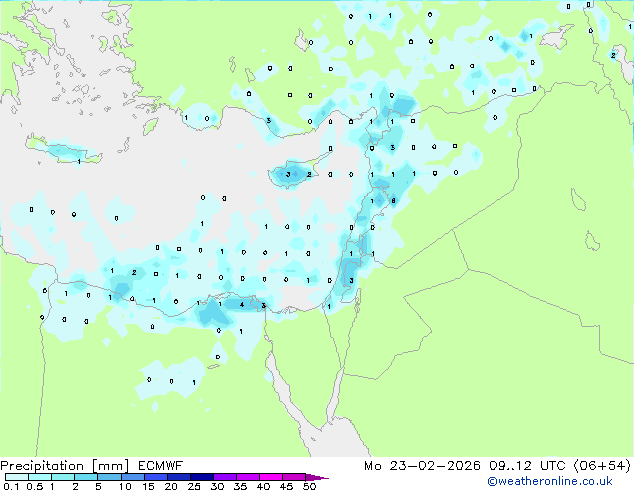Click the 0.5–1 mm legend color swatch
634x490 pixels.
click(x=40, y=477)
